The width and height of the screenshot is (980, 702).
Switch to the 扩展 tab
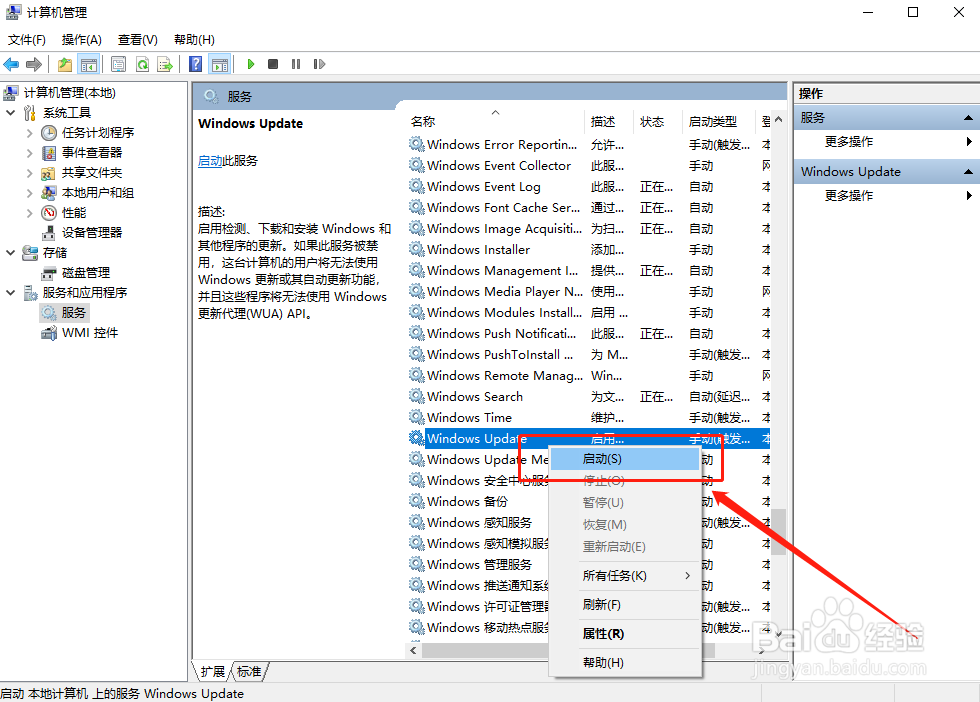(212, 671)
